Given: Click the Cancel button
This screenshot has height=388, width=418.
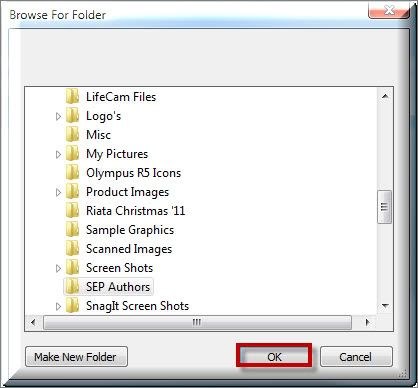Looking at the screenshot, I should click(x=356, y=357).
